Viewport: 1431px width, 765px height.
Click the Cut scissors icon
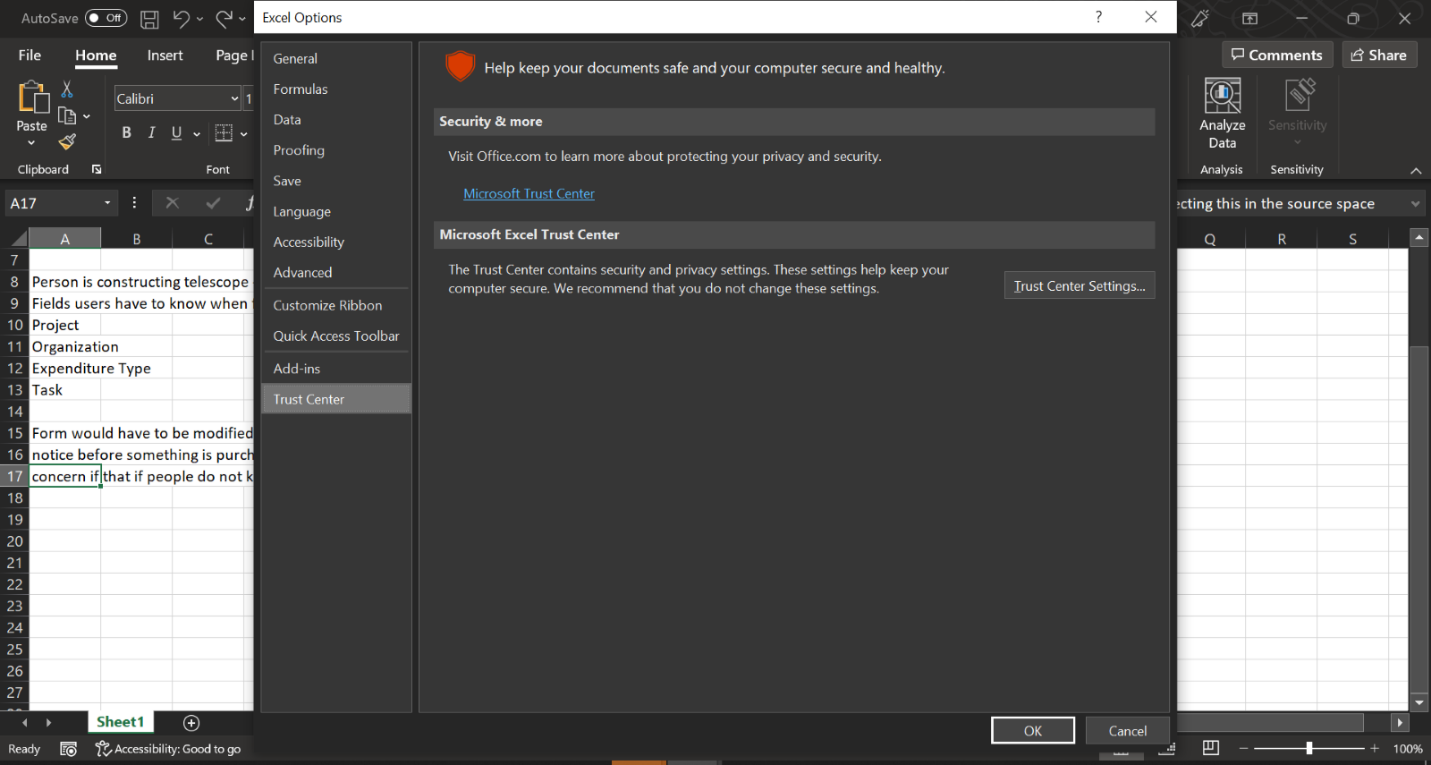tap(67, 90)
